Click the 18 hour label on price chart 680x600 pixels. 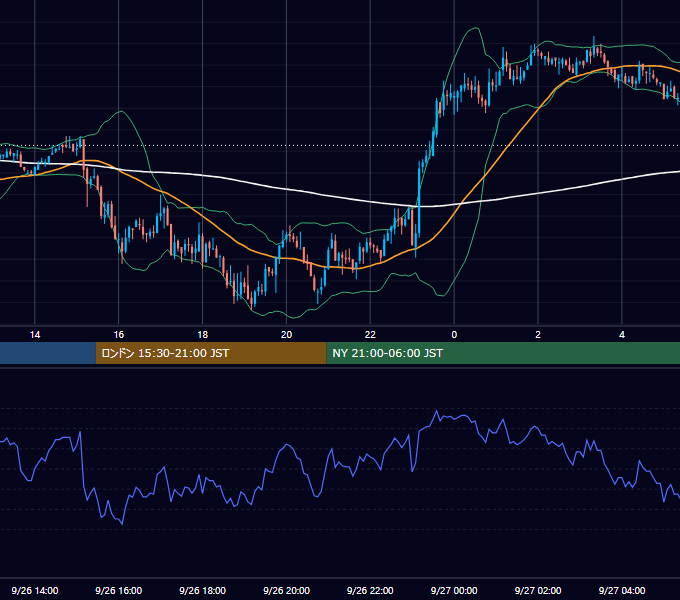pos(203,335)
